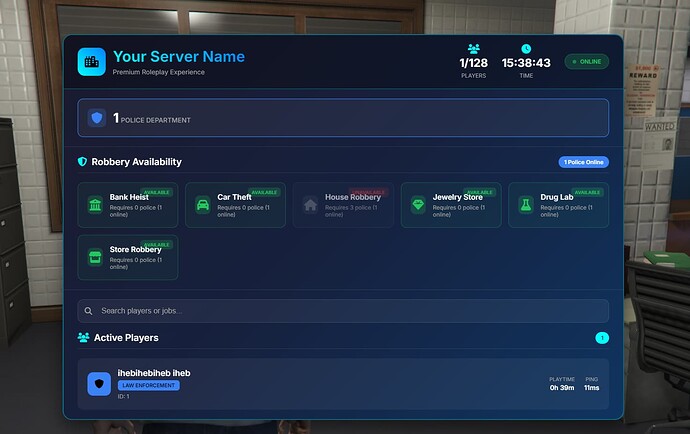Click the Robbery Availability shield icon
The image size is (690, 434).
83,162
